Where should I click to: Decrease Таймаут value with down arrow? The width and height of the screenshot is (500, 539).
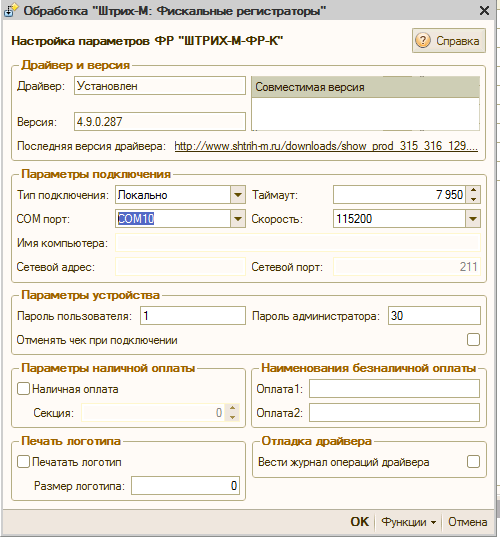pyautogui.click(x=474, y=199)
